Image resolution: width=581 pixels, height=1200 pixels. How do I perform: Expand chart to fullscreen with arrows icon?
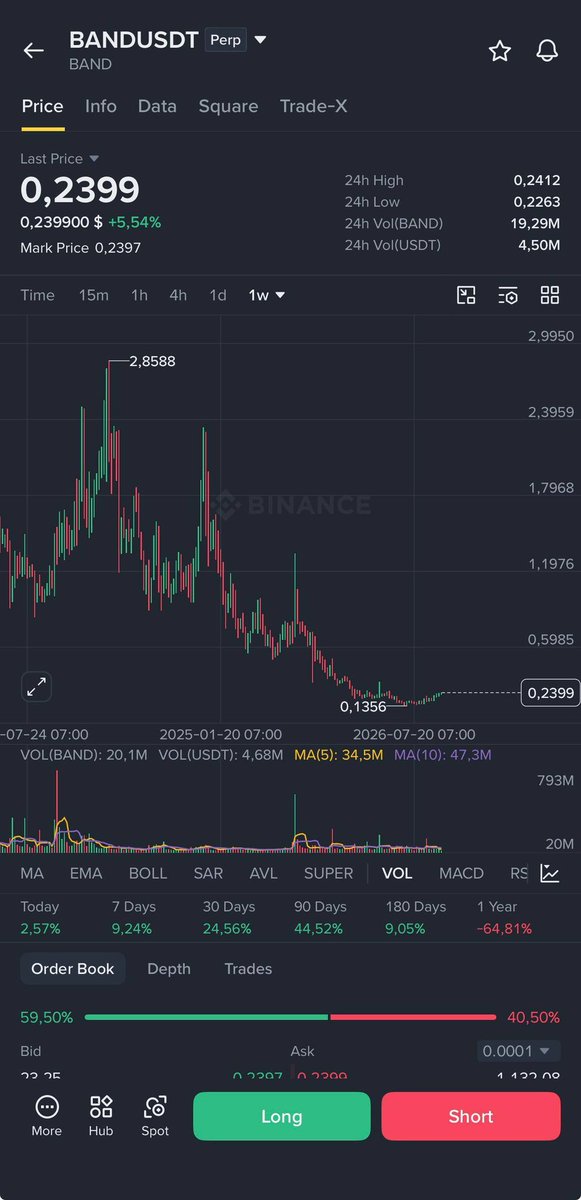coord(36,687)
